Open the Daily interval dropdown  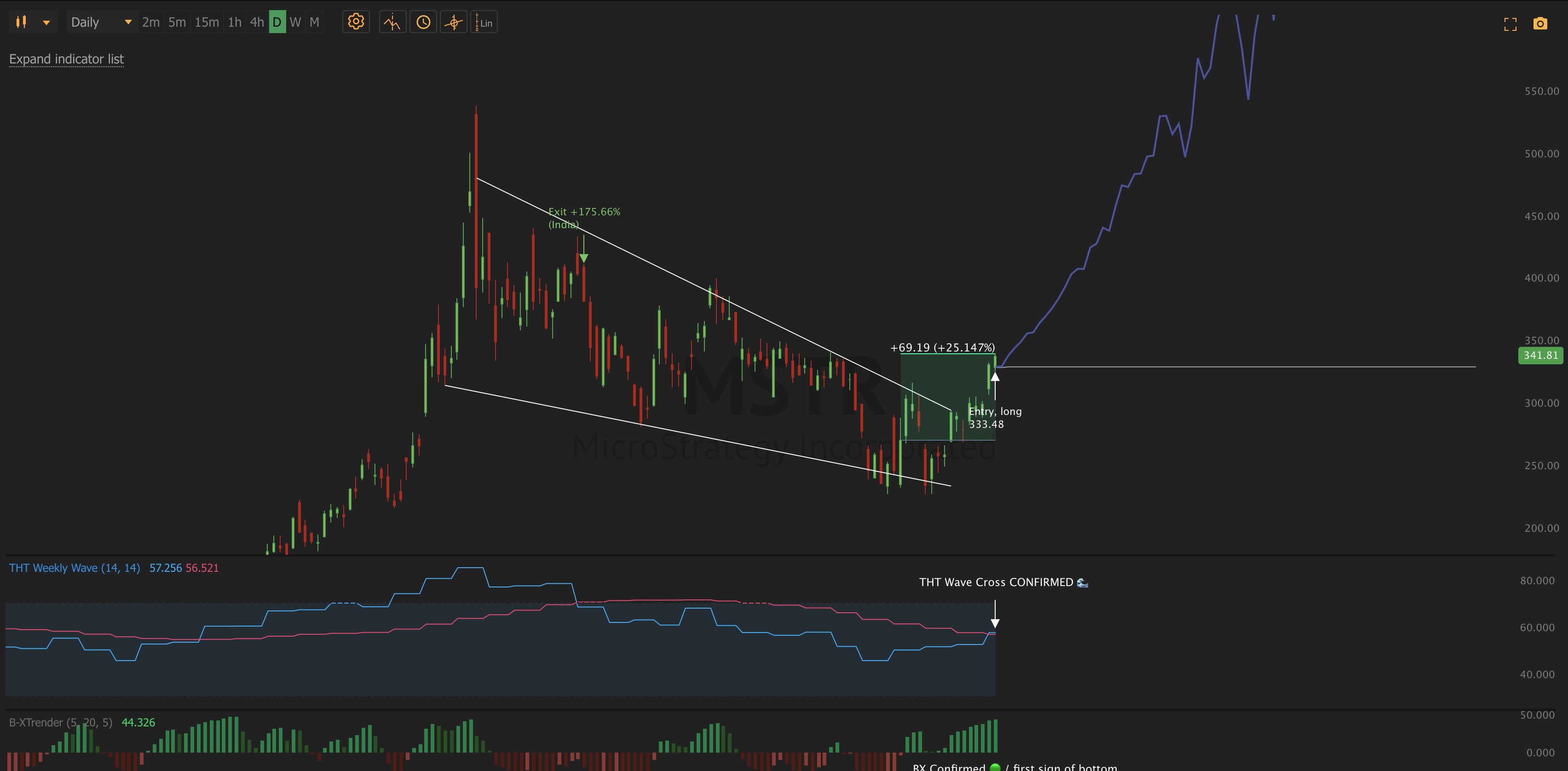pyautogui.click(x=101, y=23)
